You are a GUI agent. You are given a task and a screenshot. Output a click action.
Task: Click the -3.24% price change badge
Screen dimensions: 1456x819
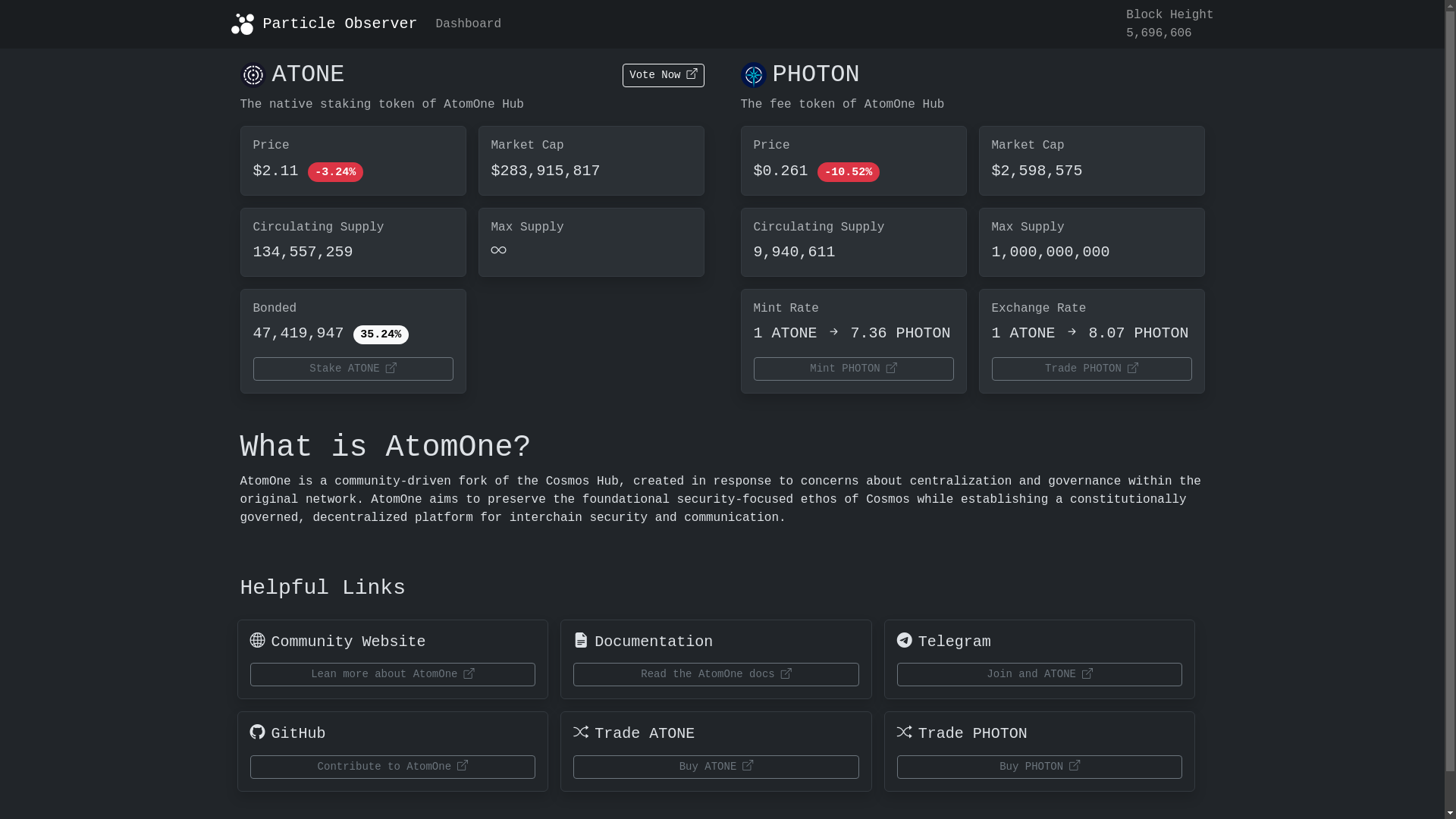click(335, 172)
